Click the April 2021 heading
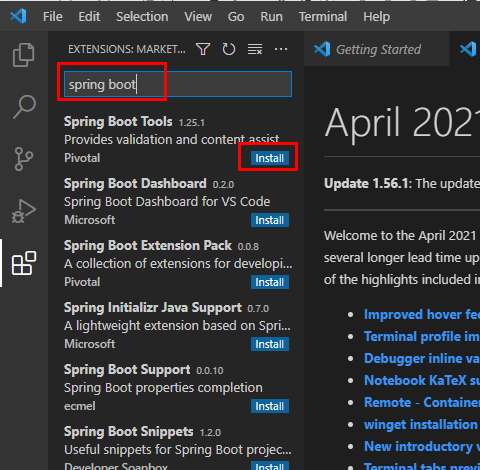The height and width of the screenshot is (470, 480). (402, 123)
